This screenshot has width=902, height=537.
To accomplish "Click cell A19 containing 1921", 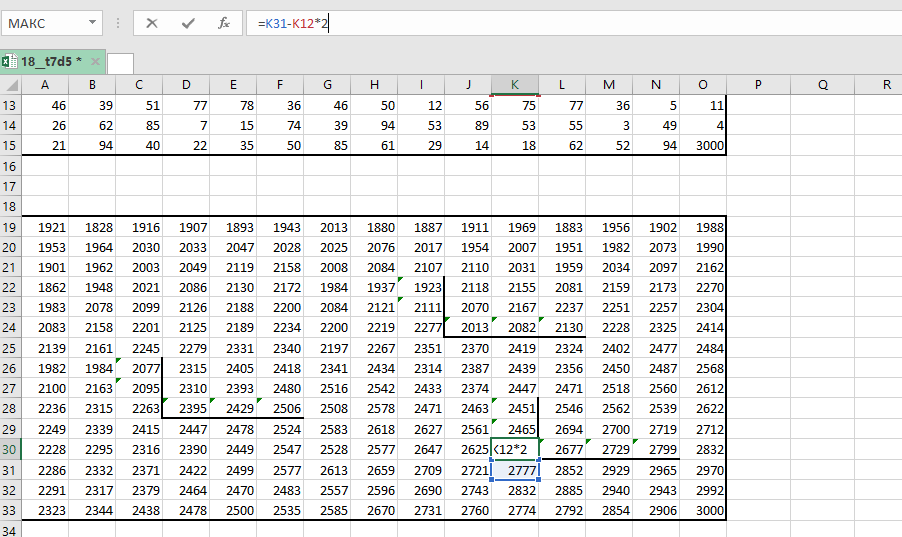I will (45, 227).
